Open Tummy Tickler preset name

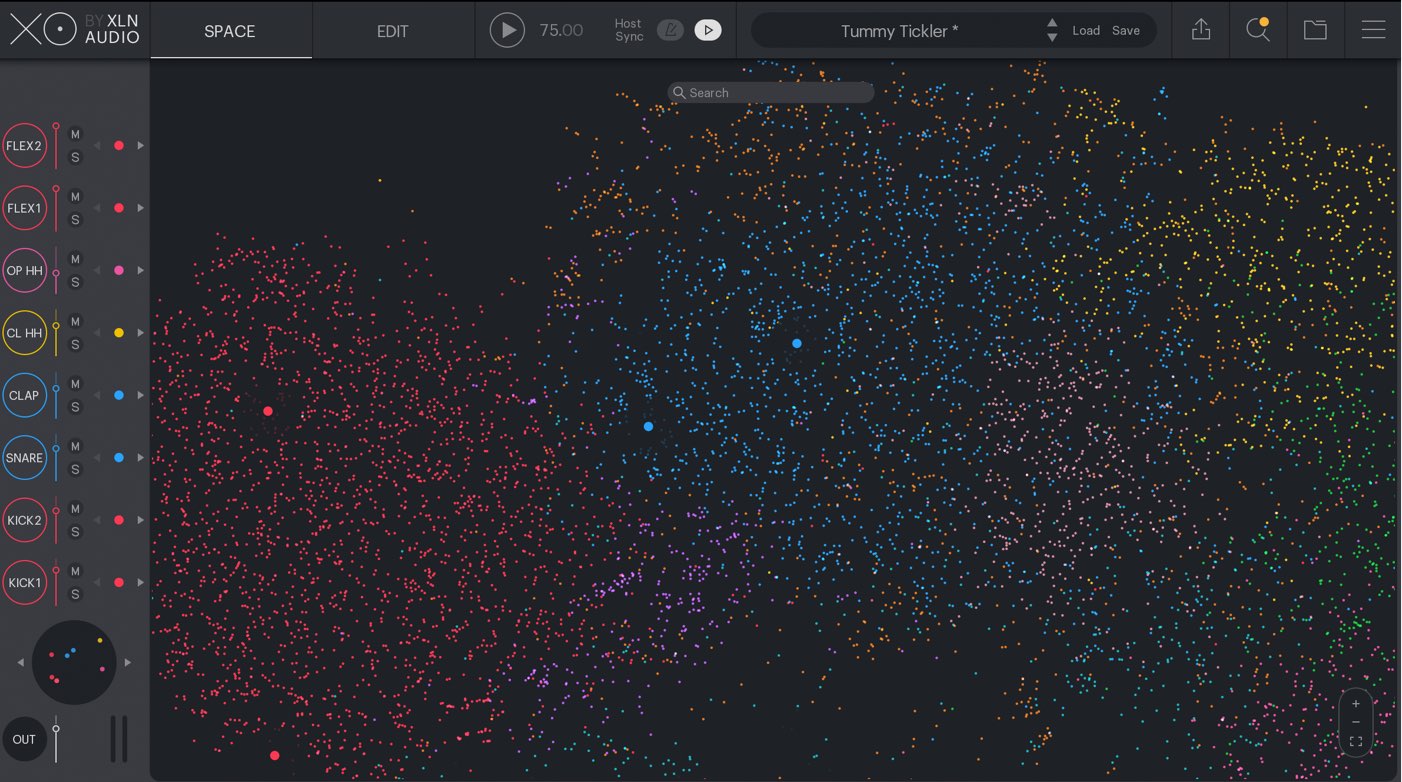pos(899,31)
